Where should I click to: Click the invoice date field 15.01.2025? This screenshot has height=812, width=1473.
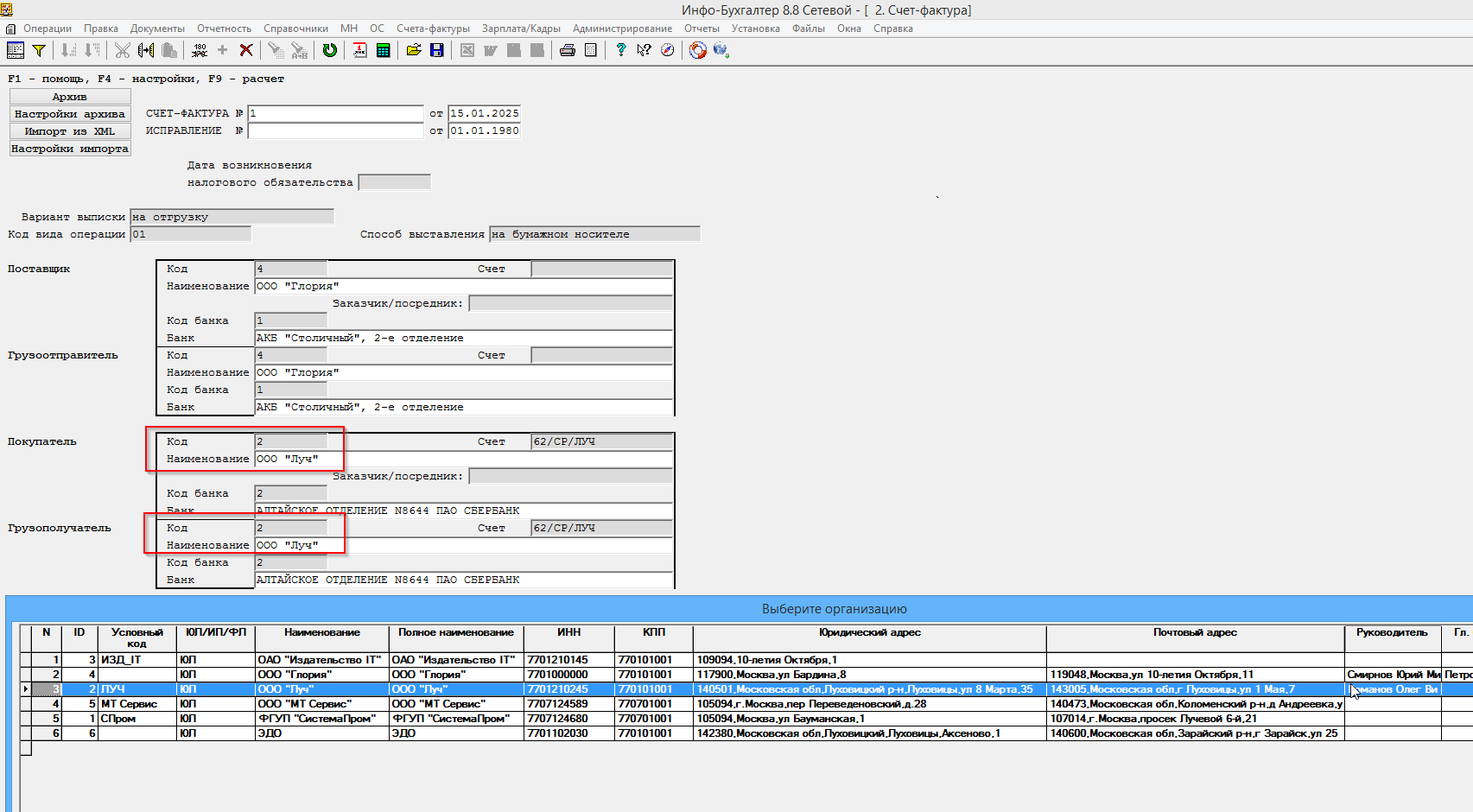tap(485, 113)
